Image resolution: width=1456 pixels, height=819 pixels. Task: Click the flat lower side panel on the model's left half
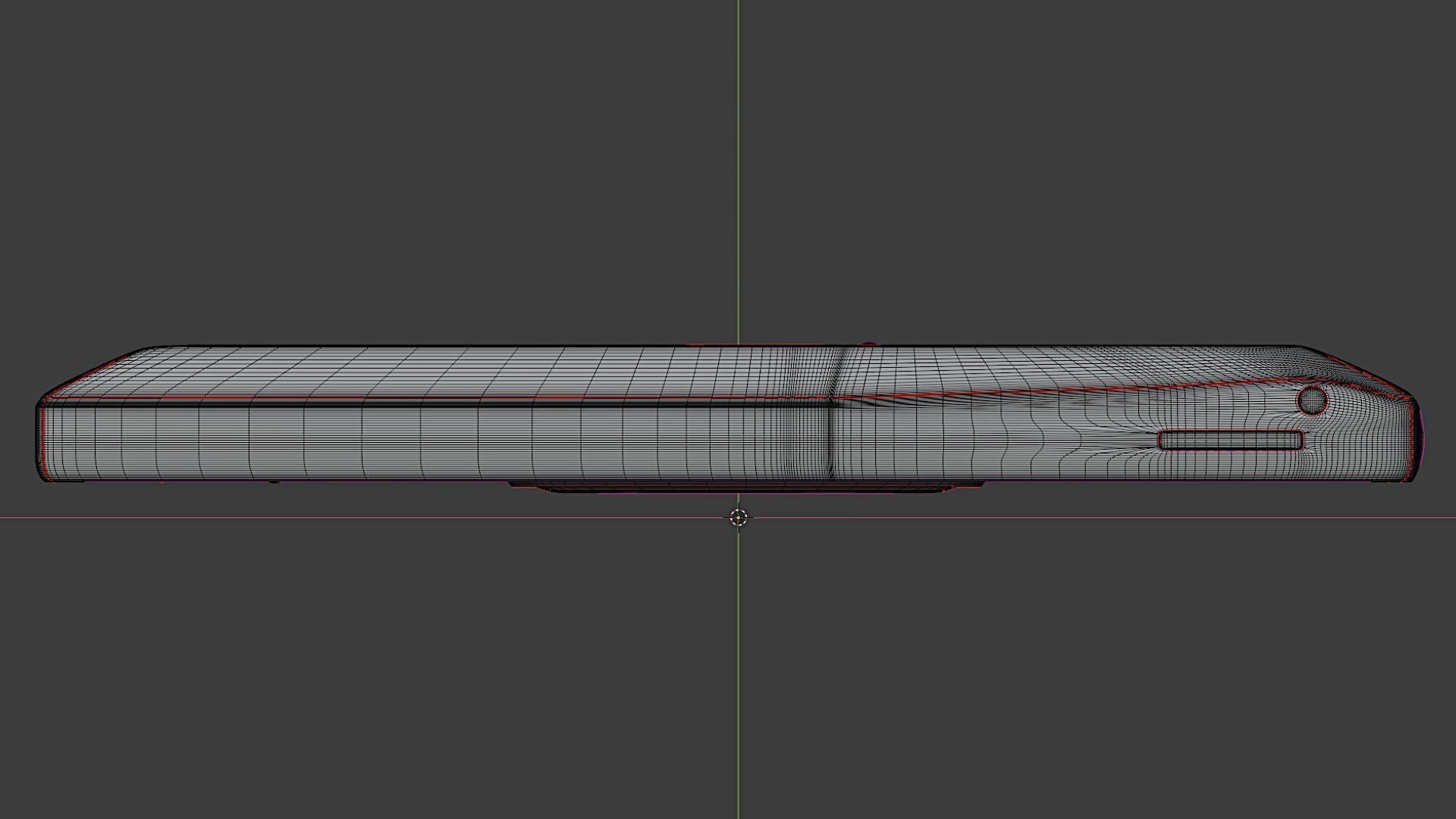379,444
